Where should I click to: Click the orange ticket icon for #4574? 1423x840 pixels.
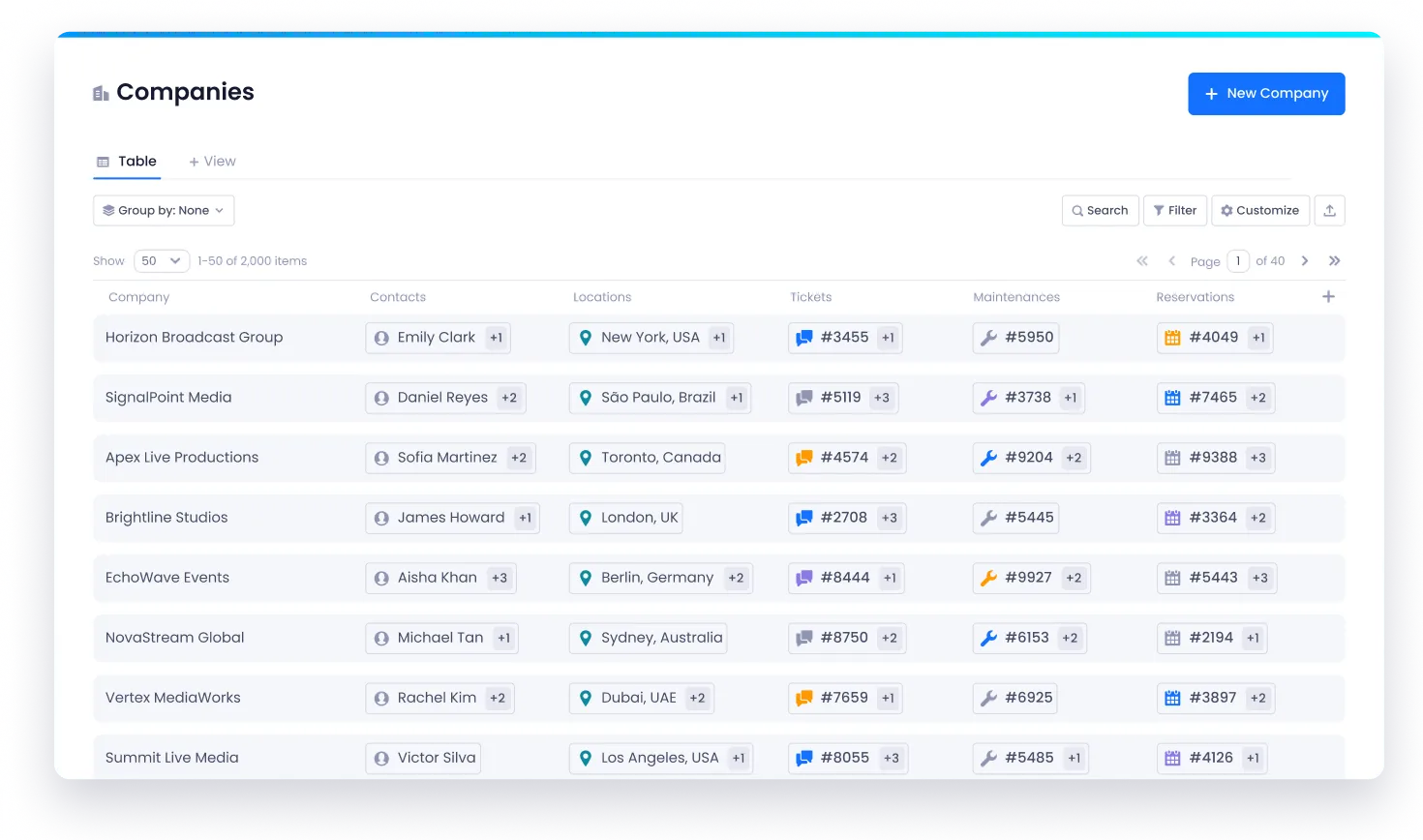coord(804,458)
